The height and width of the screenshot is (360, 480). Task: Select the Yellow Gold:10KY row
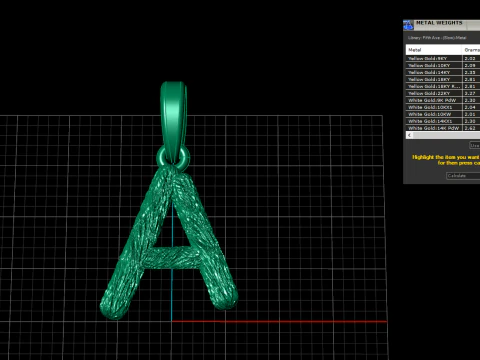tap(443, 65)
